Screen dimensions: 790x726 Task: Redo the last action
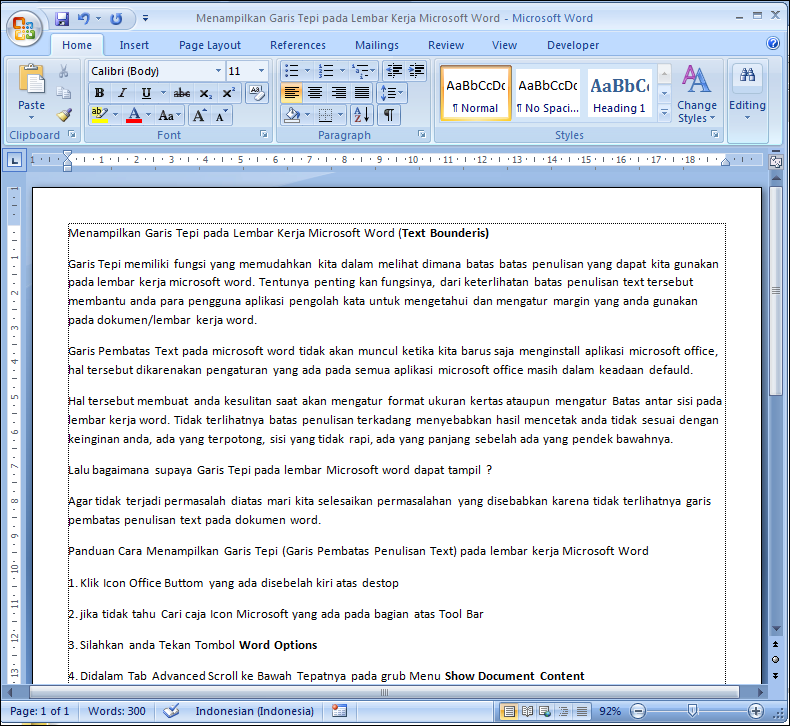pos(116,19)
